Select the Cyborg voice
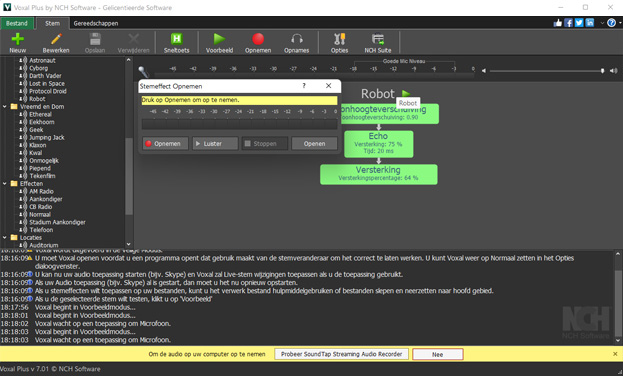This screenshot has height=376, width=623. point(38,68)
